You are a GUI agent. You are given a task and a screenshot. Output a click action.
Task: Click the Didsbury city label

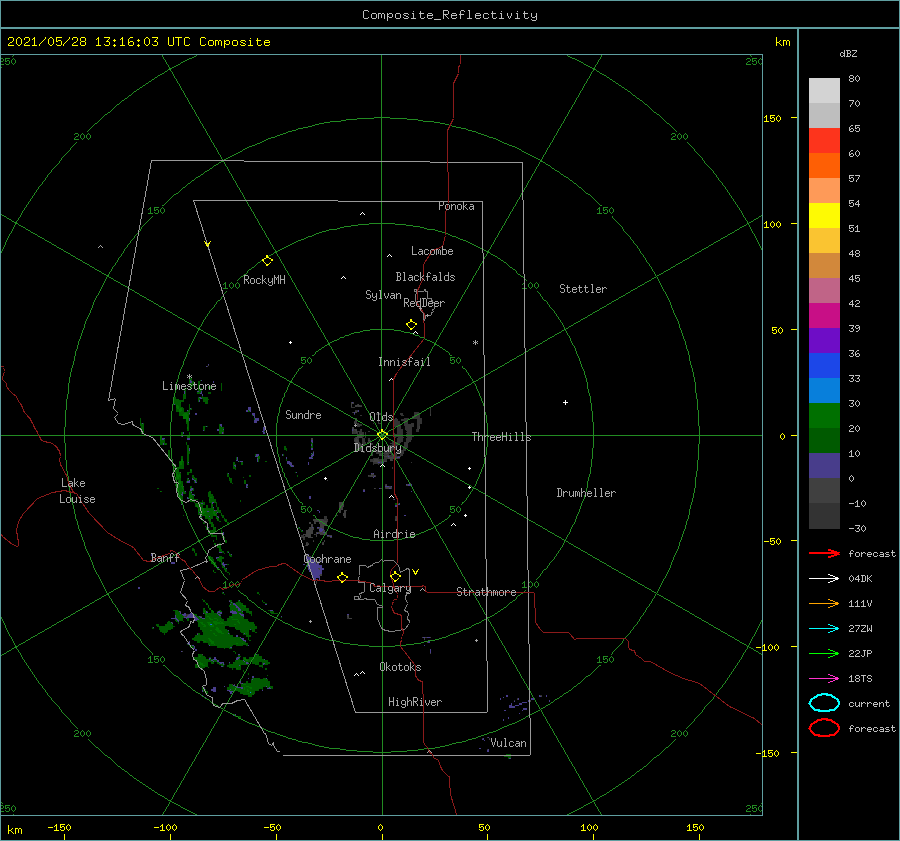click(378, 448)
